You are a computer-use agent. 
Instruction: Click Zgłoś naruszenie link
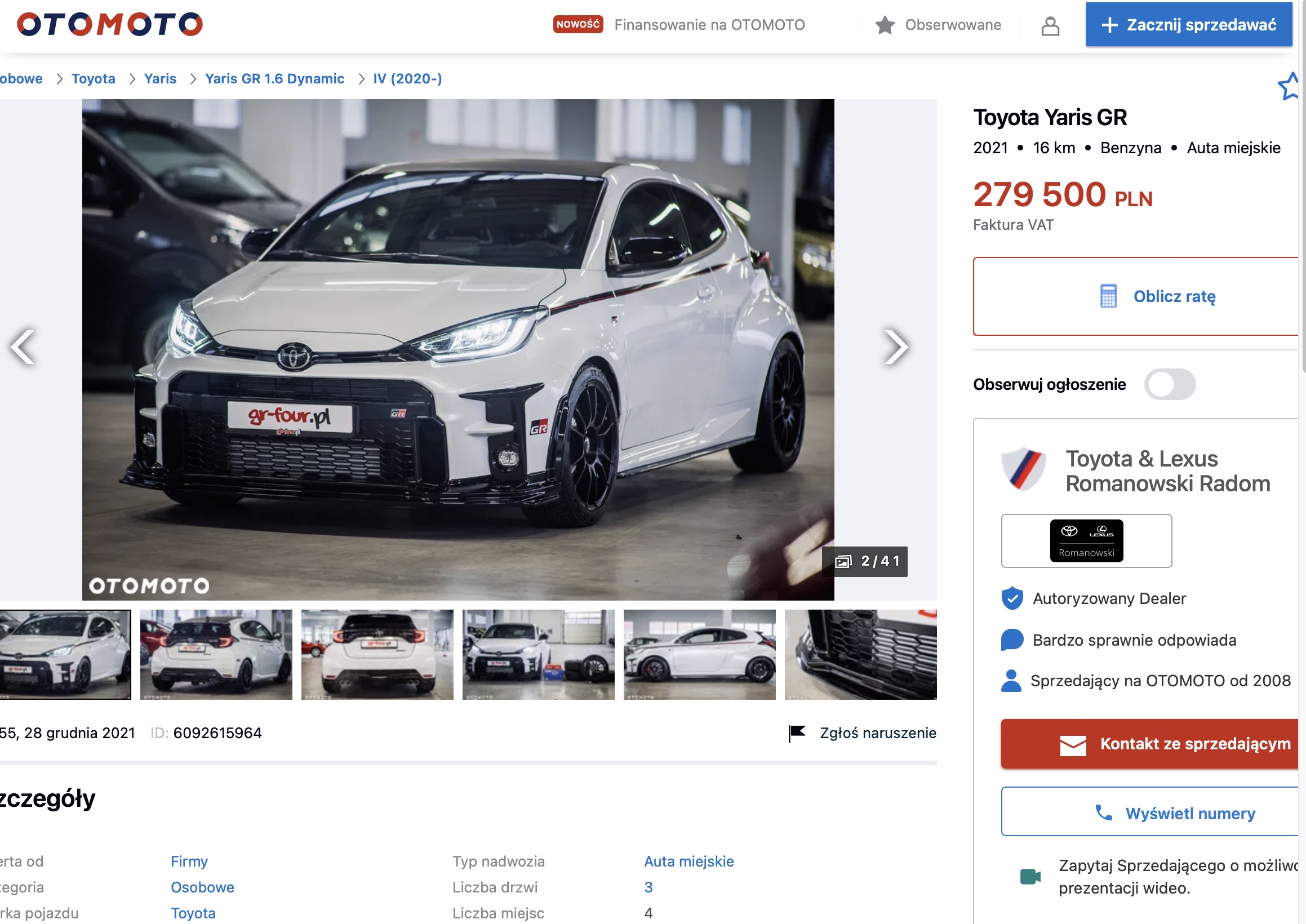point(878,733)
